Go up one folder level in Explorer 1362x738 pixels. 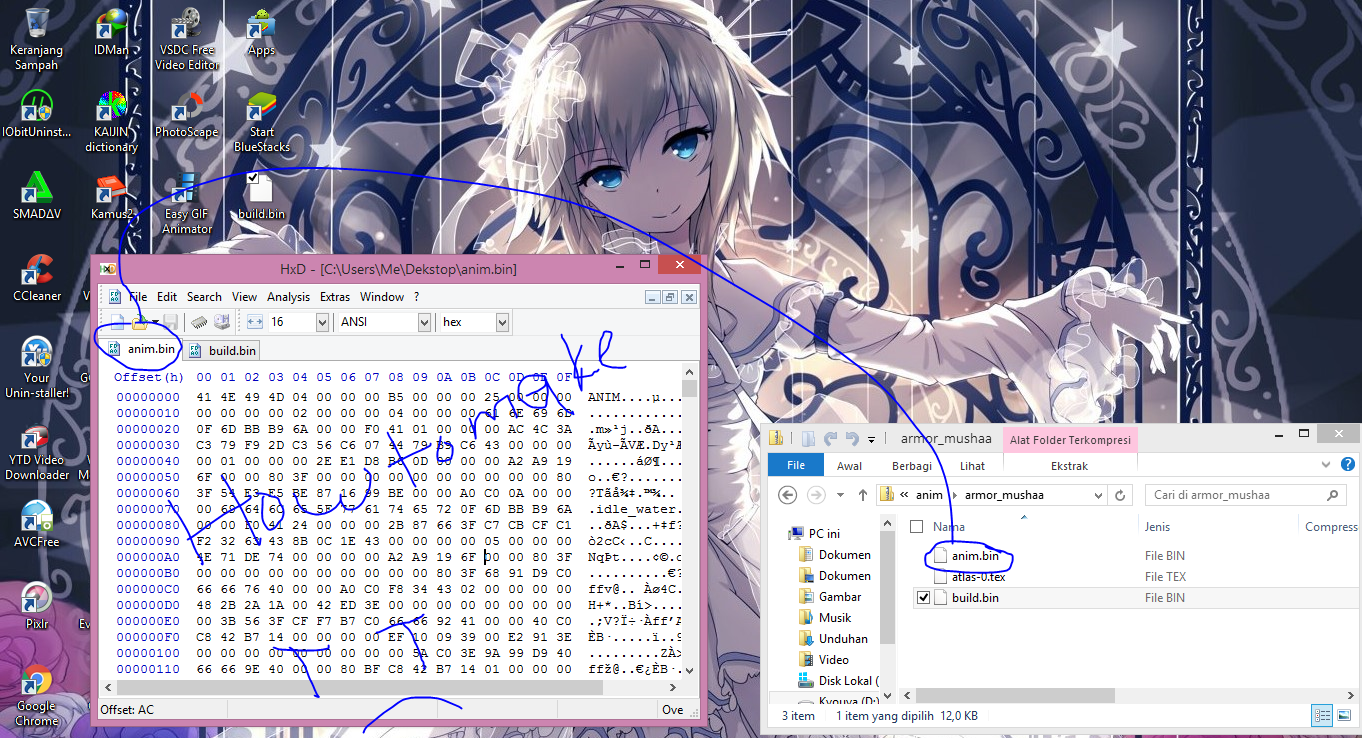(x=862, y=495)
